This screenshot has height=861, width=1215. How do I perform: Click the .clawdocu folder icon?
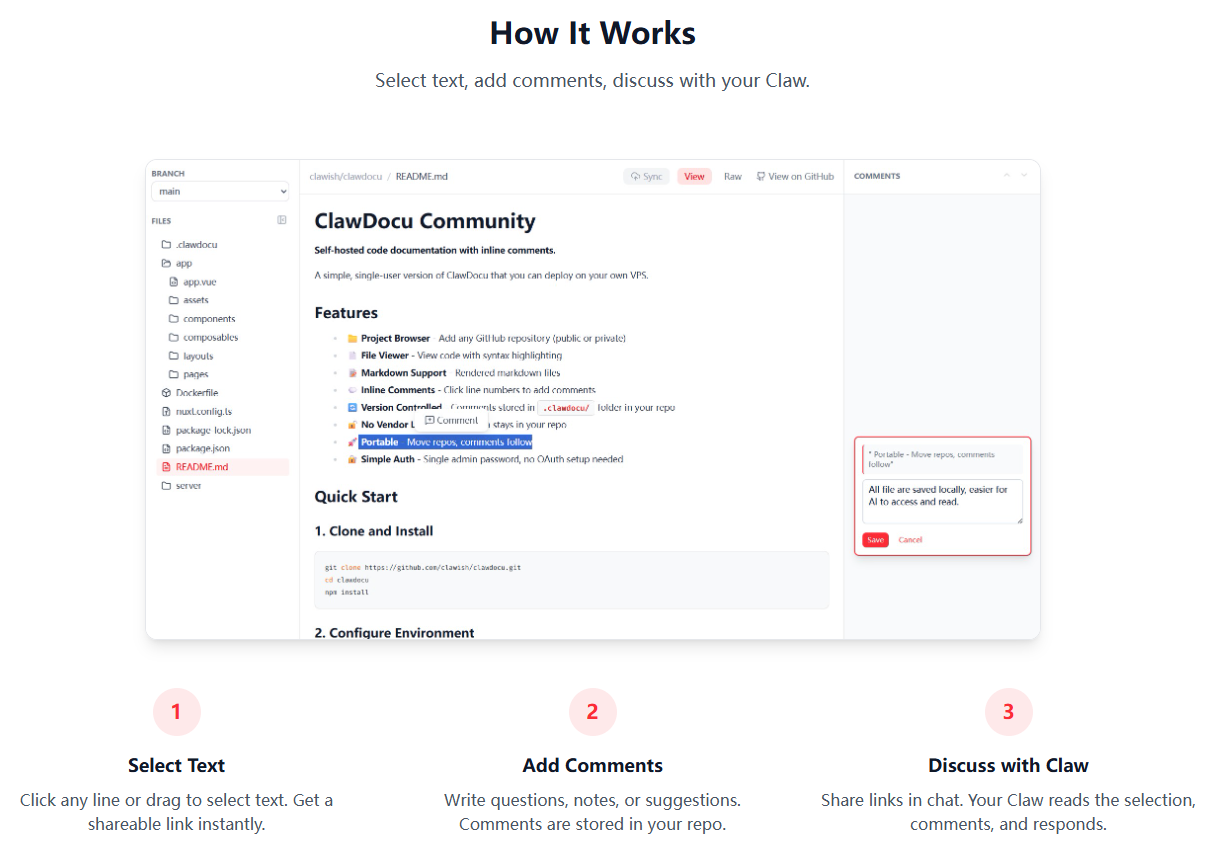166,245
